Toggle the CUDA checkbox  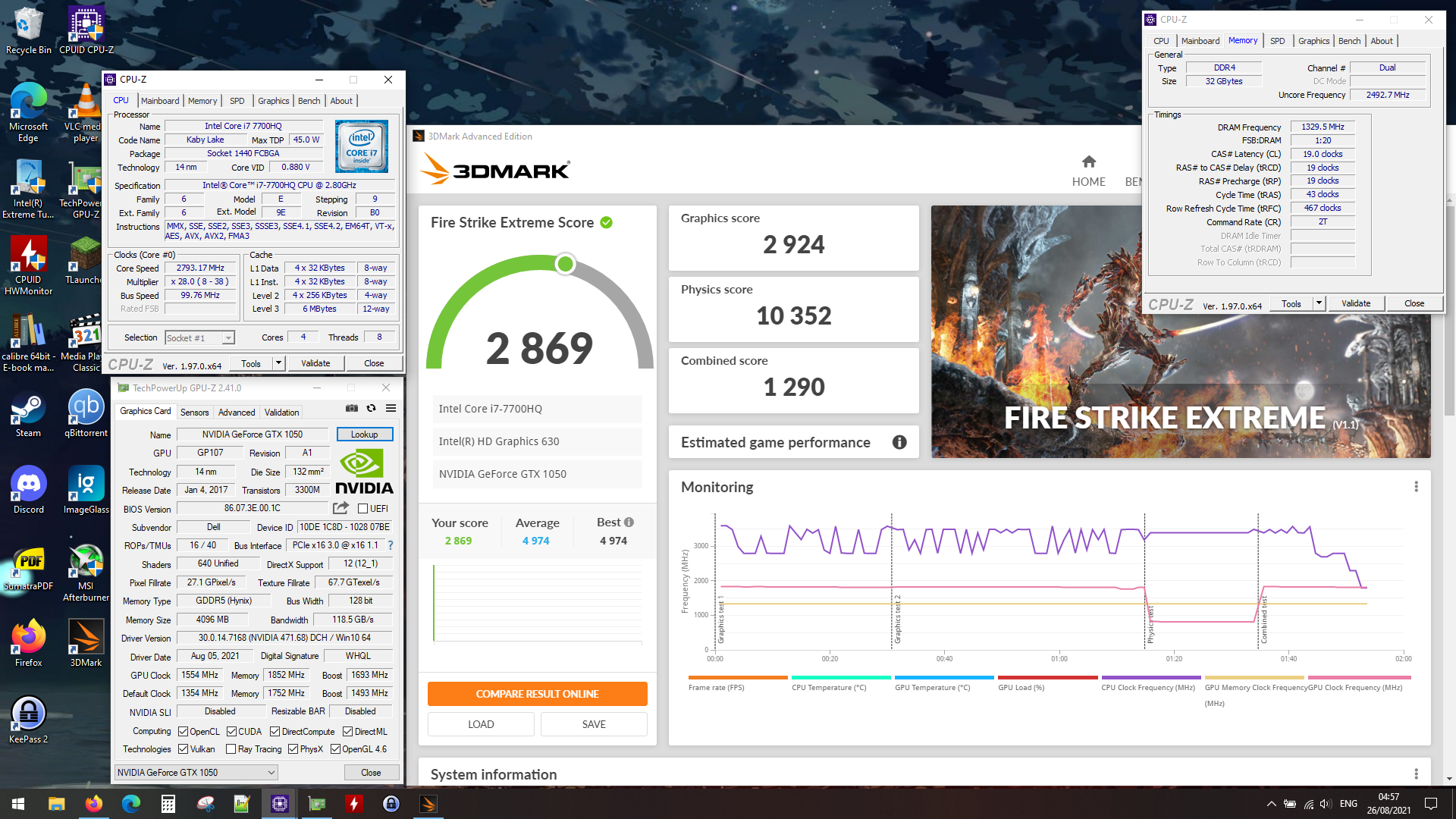pos(231,732)
